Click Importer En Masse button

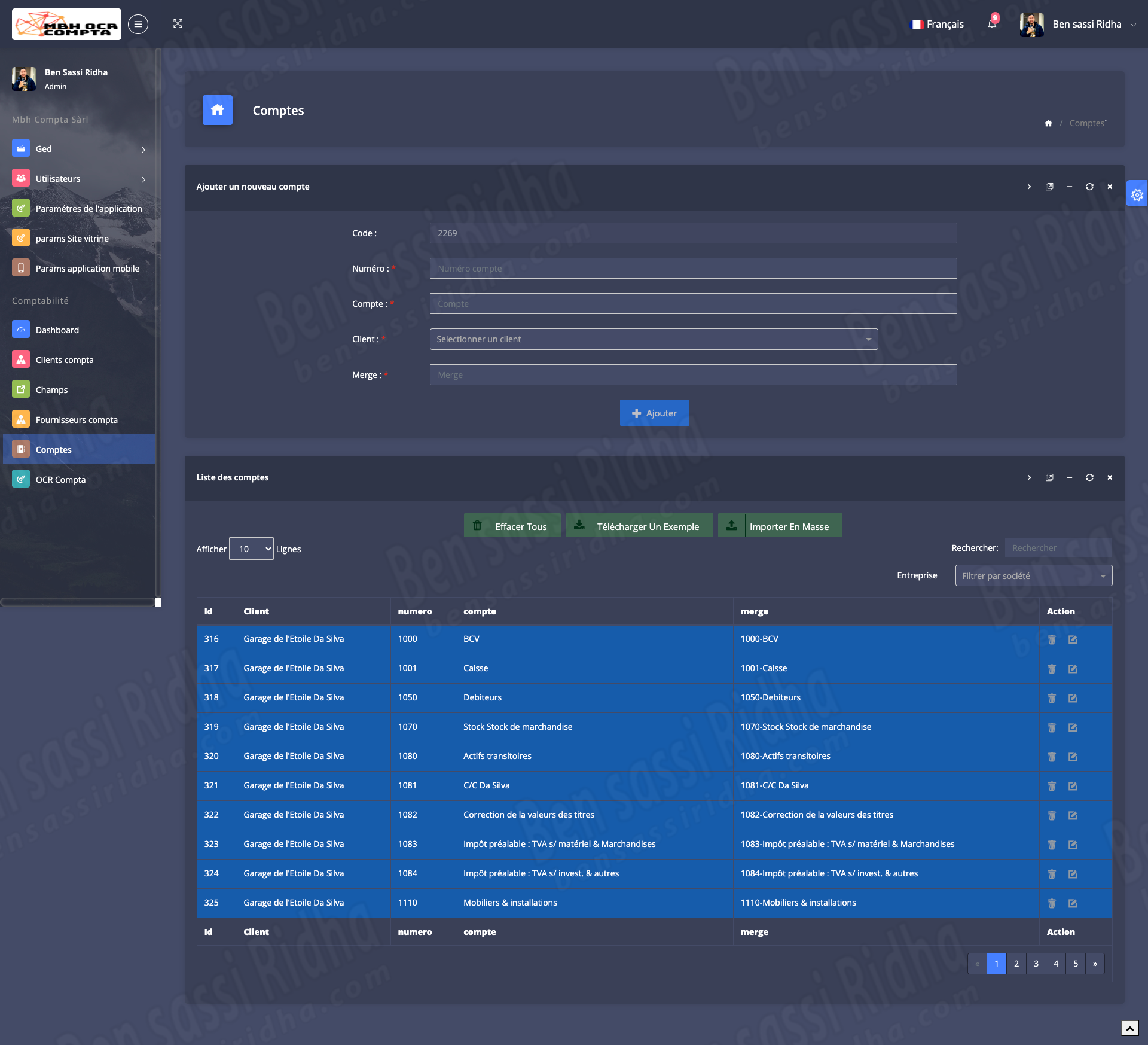click(780, 526)
